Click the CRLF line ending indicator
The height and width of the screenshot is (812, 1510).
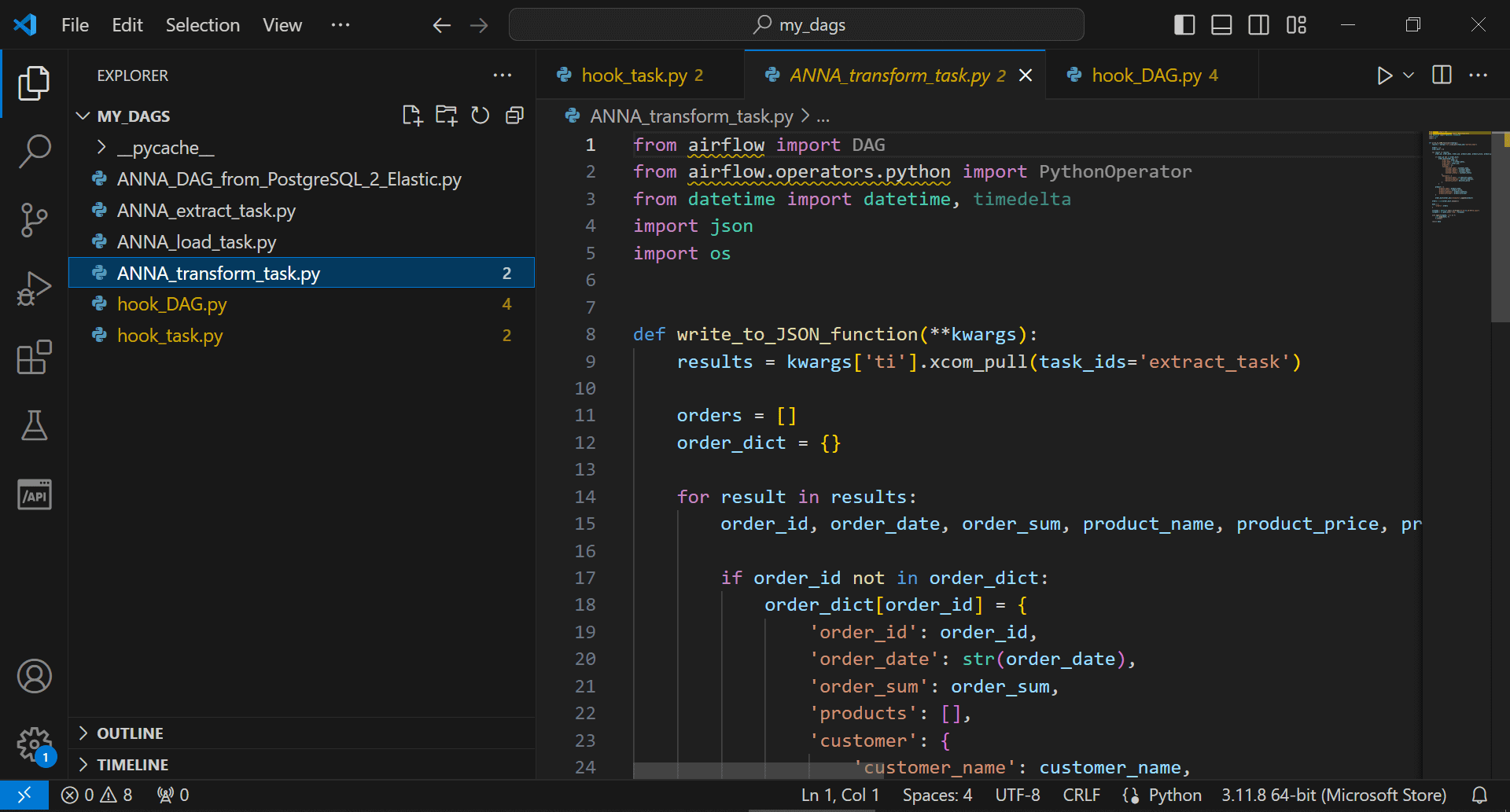coord(1081,795)
